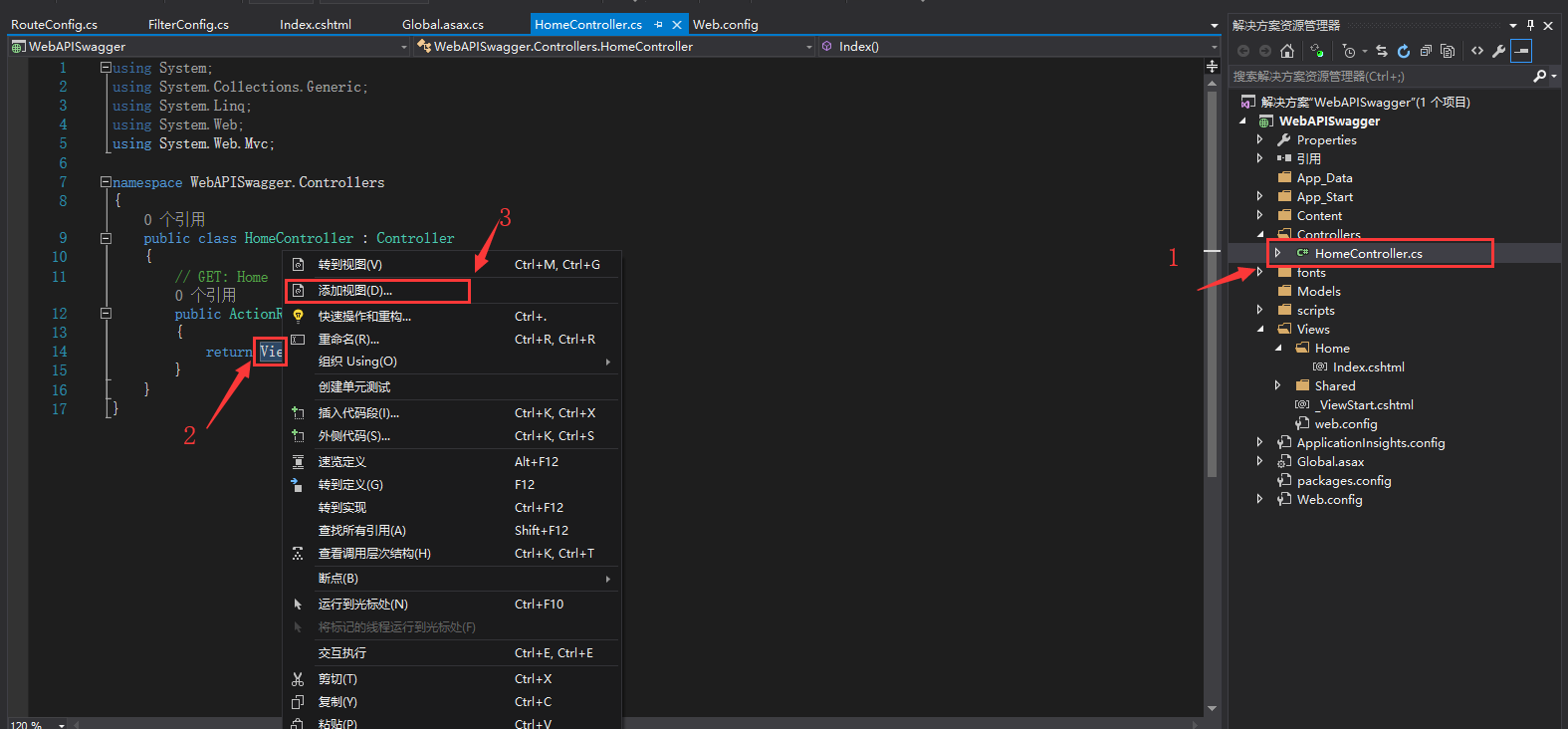Switch to the Global.asax.cs tab
Image resolution: width=1568 pixels, height=729 pixels.
(443, 24)
